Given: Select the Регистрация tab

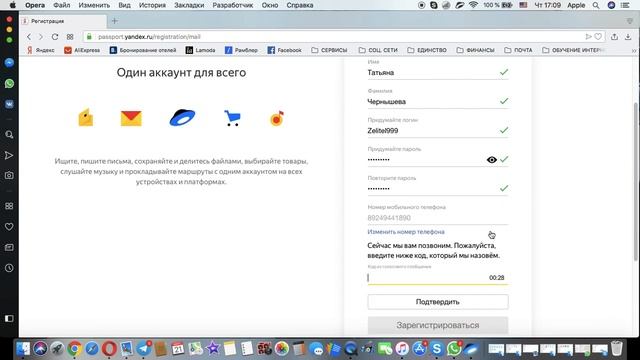Looking at the screenshot, I should click(x=63, y=21).
